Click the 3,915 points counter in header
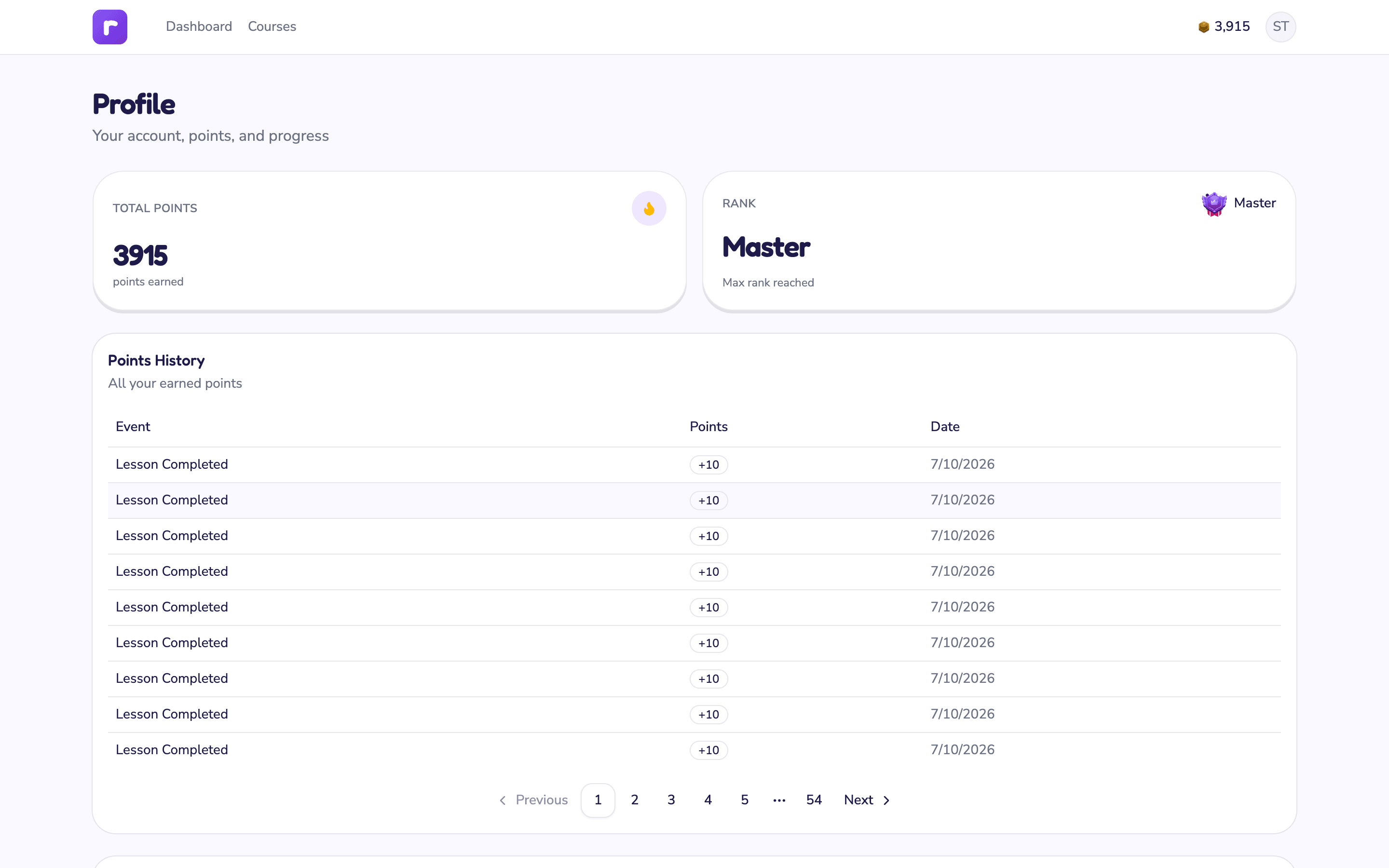 [1232, 27]
